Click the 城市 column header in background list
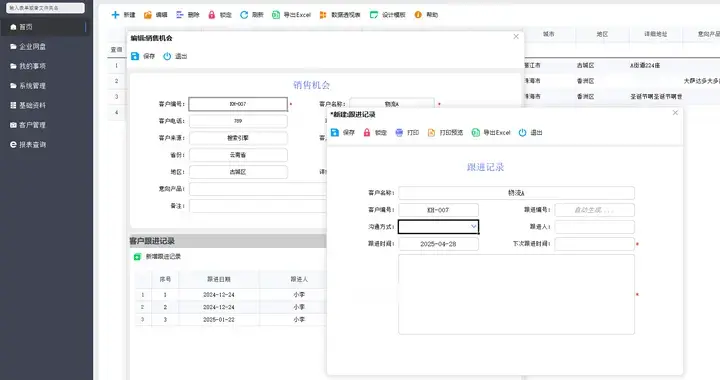720x380 pixels. tap(549, 34)
